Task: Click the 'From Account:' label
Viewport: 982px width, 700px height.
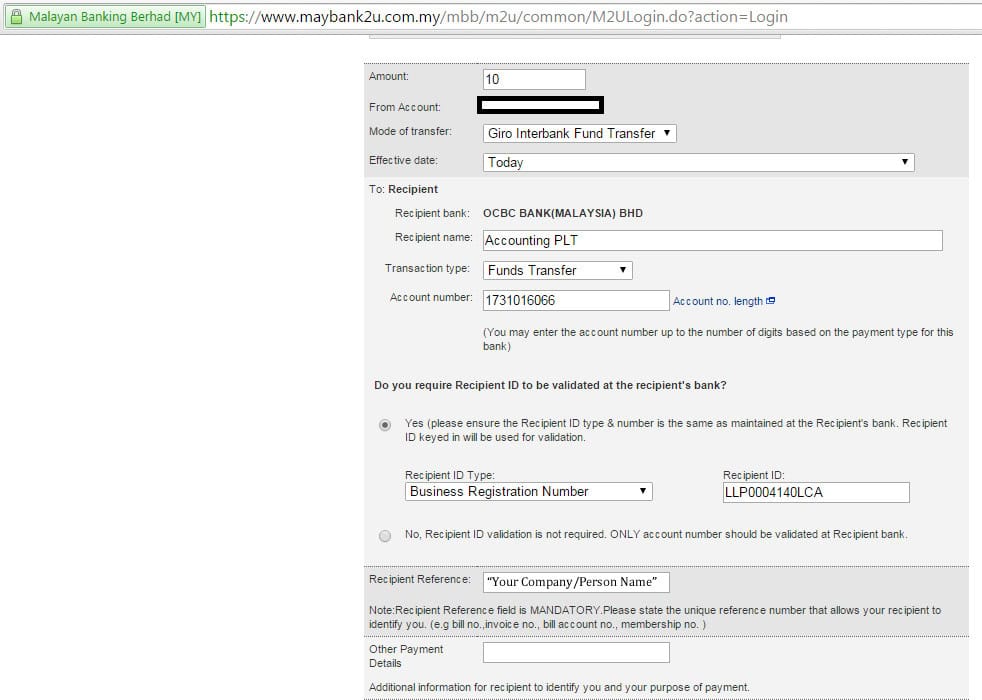Action: tap(405, 108)
